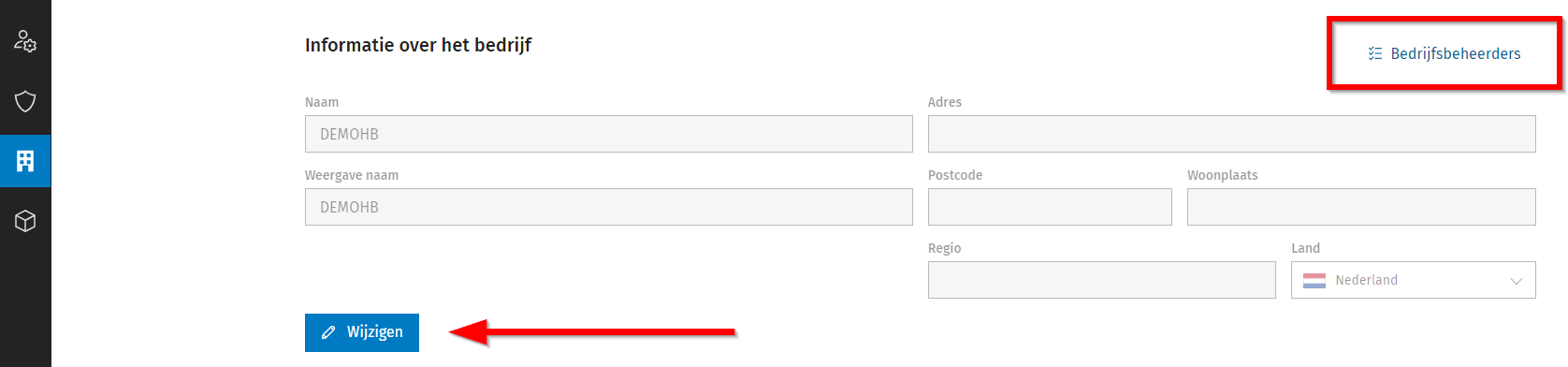Image resolution: width=1568 pixels, height=367 pixels.
Task: Open the user settings sidebar icon
Action: pos(25,41)
